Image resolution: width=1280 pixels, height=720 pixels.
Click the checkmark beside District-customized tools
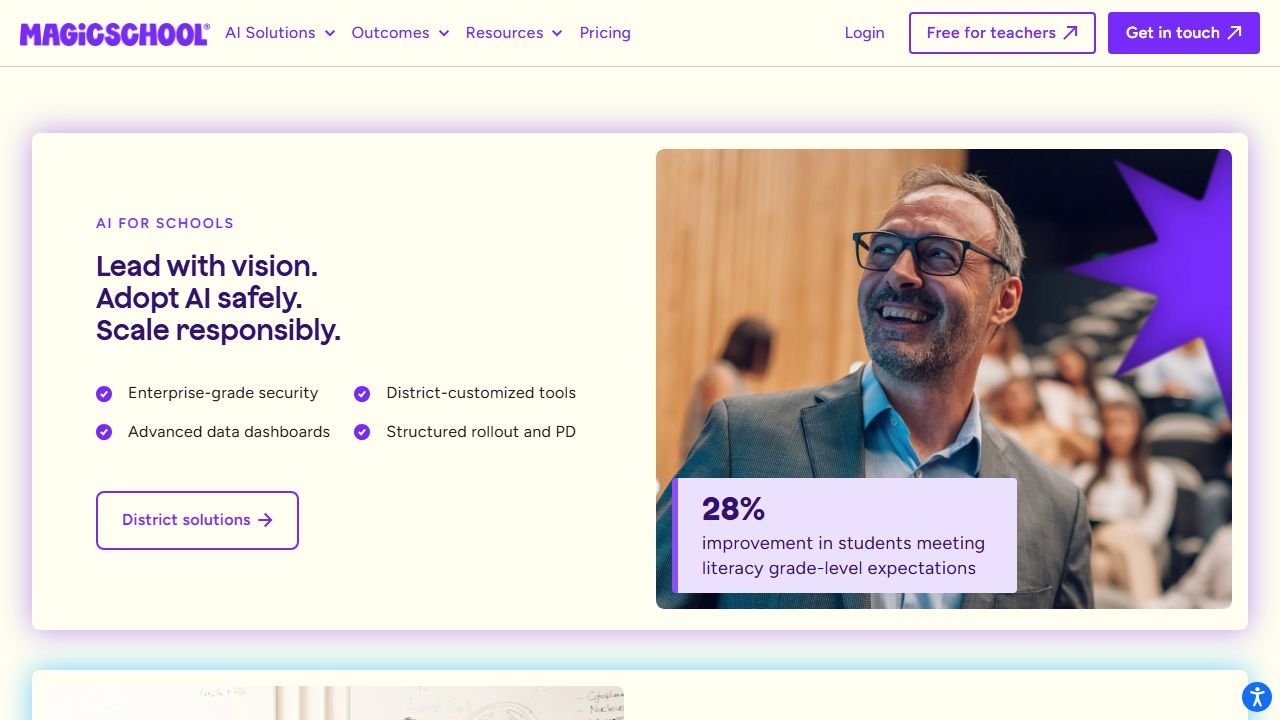click(362, 394)
